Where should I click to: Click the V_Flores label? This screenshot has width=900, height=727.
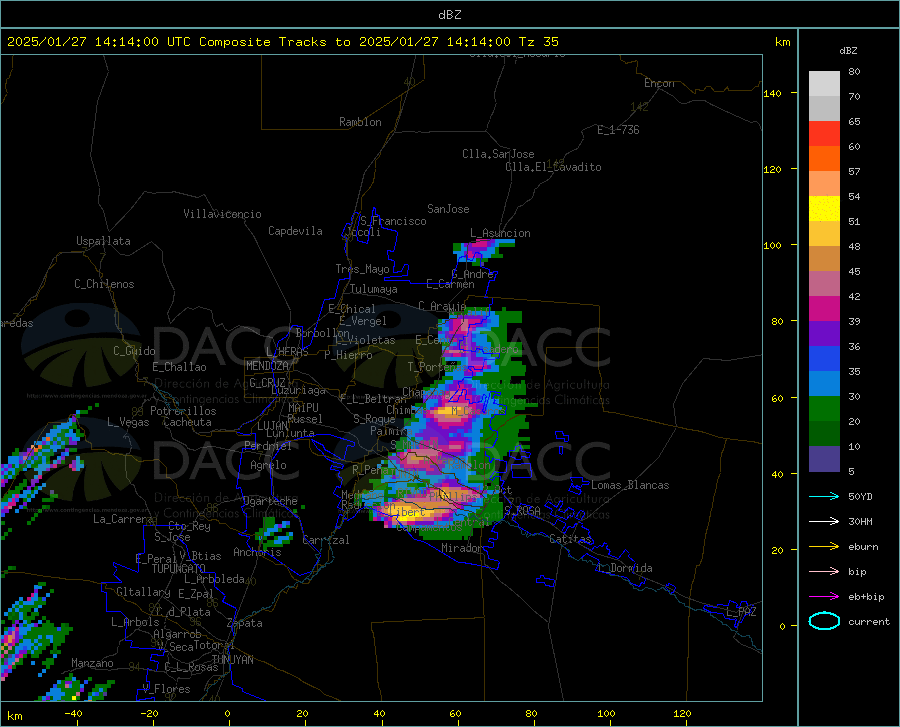(x=166, y=689)
